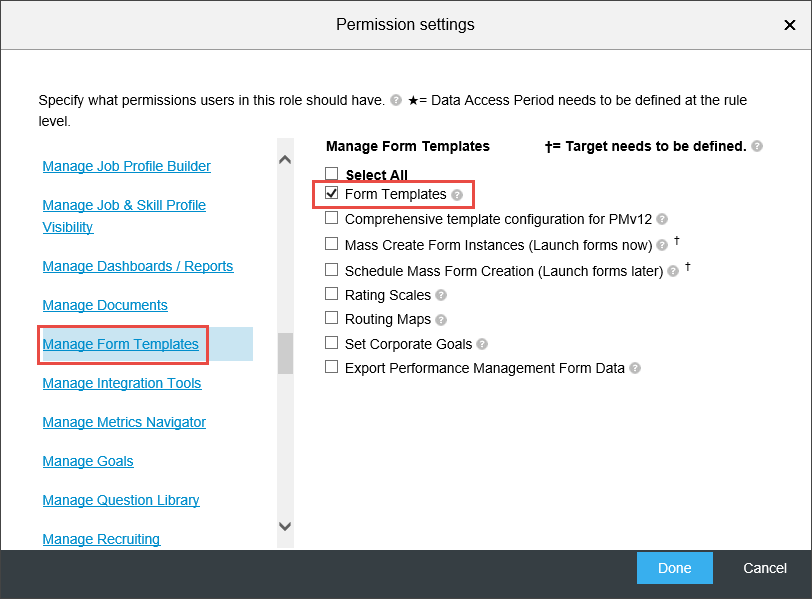
Task: Enable the Rating Scales checkbox
Action: pos(331,294)
